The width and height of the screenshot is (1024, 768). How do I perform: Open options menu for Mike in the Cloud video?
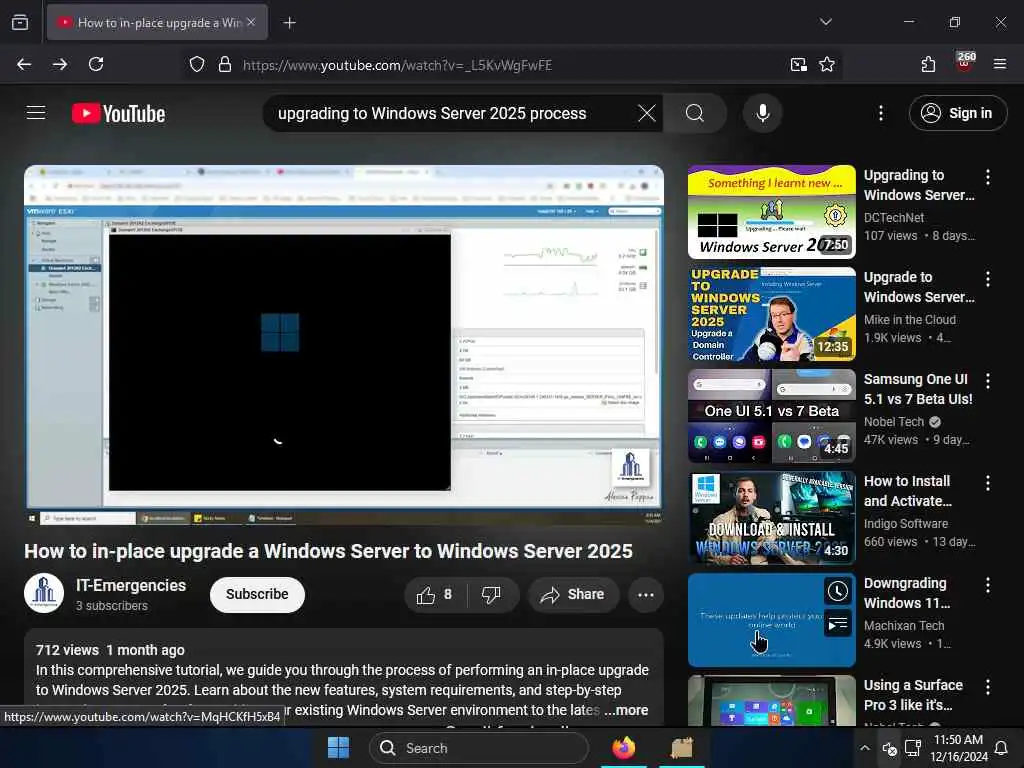coord(987,279)
